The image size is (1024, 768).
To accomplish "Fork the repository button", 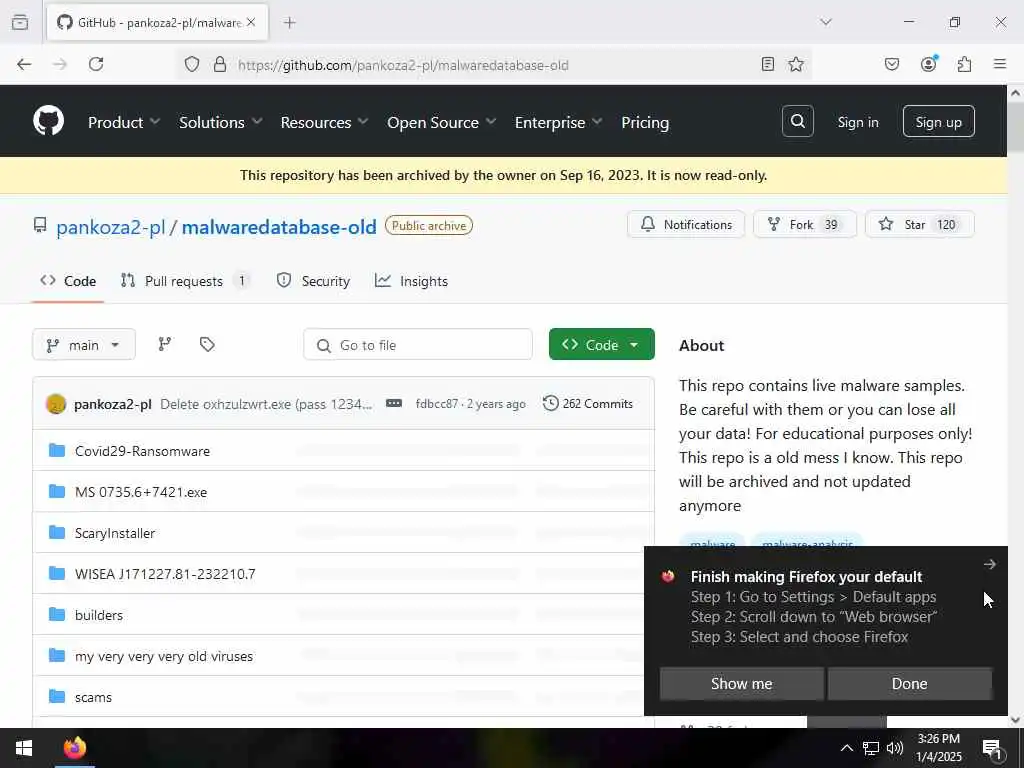I will pos(805,225).
